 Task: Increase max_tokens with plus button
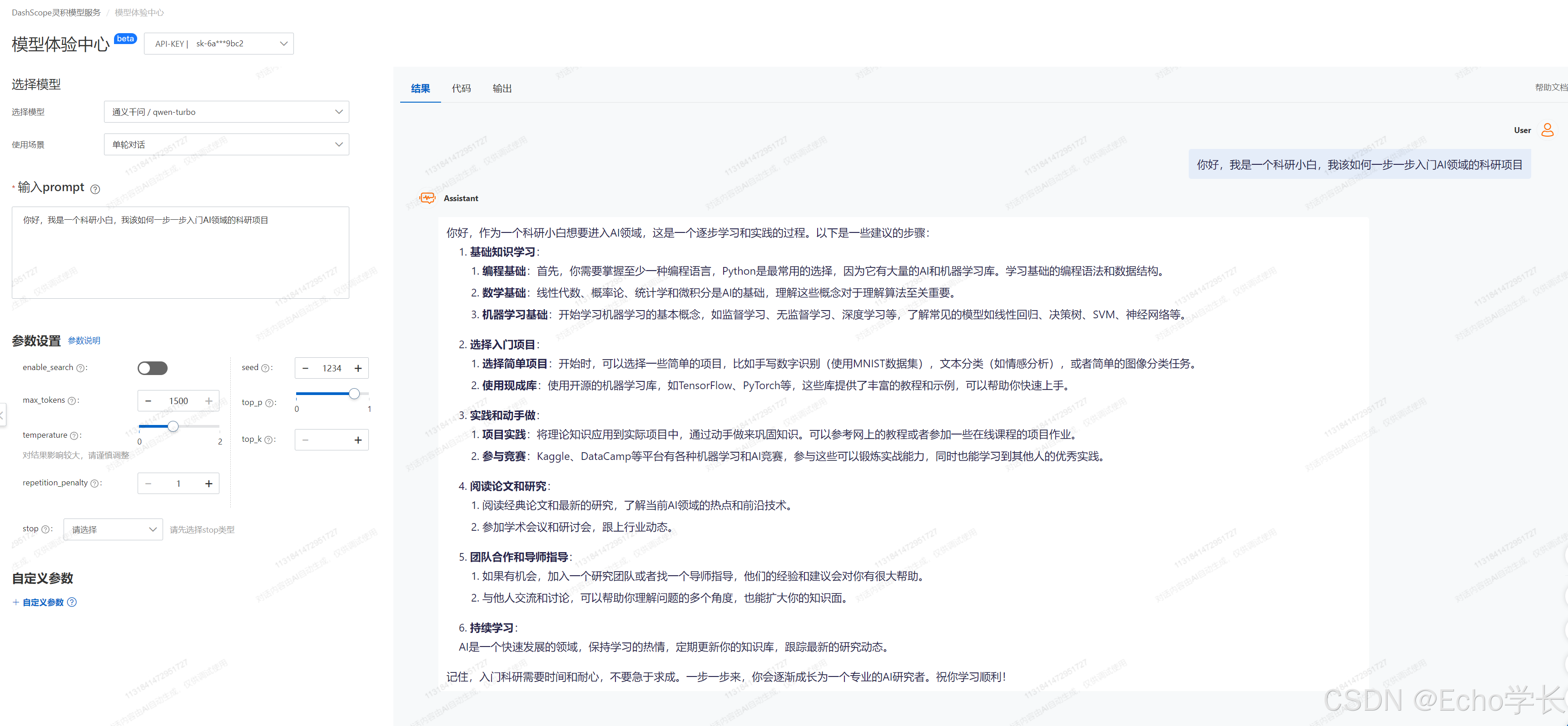209,400
